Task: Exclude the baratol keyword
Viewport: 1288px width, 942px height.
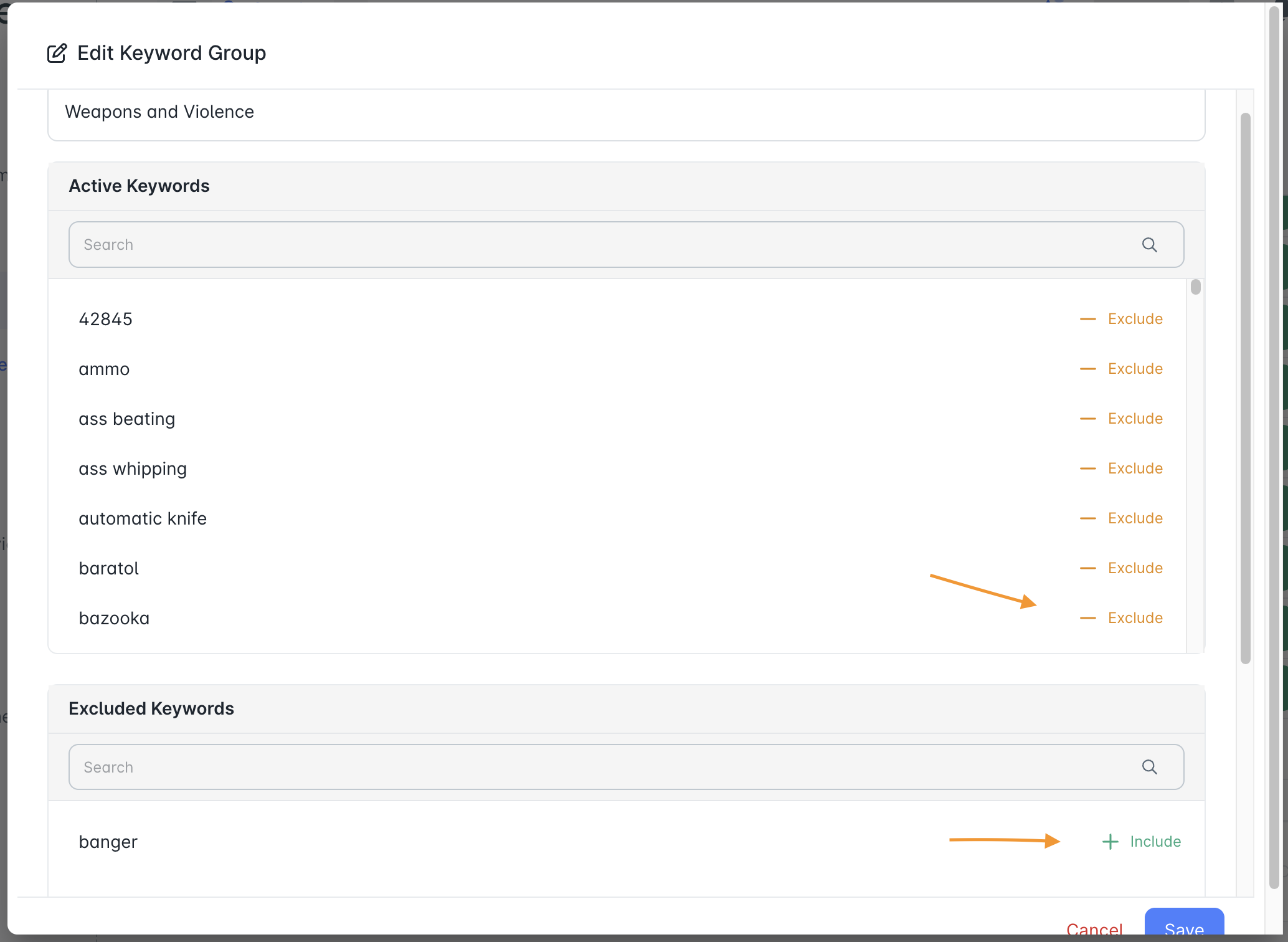Action: [x=1121, y=568]
